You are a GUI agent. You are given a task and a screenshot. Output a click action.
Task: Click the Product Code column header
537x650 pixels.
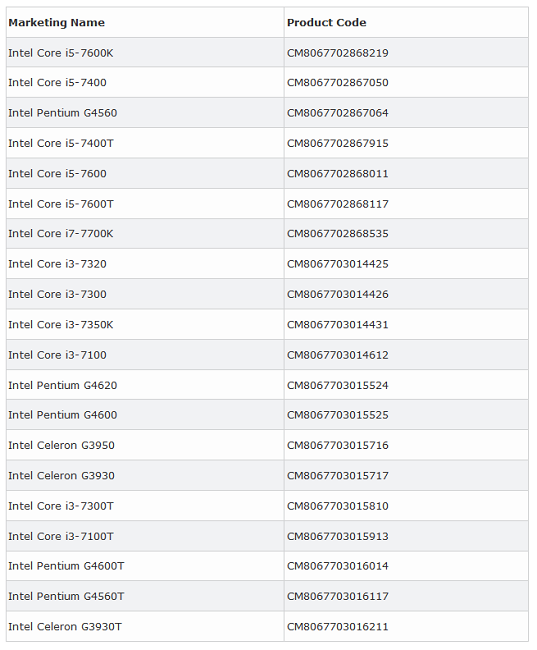(x=326, y=22)
